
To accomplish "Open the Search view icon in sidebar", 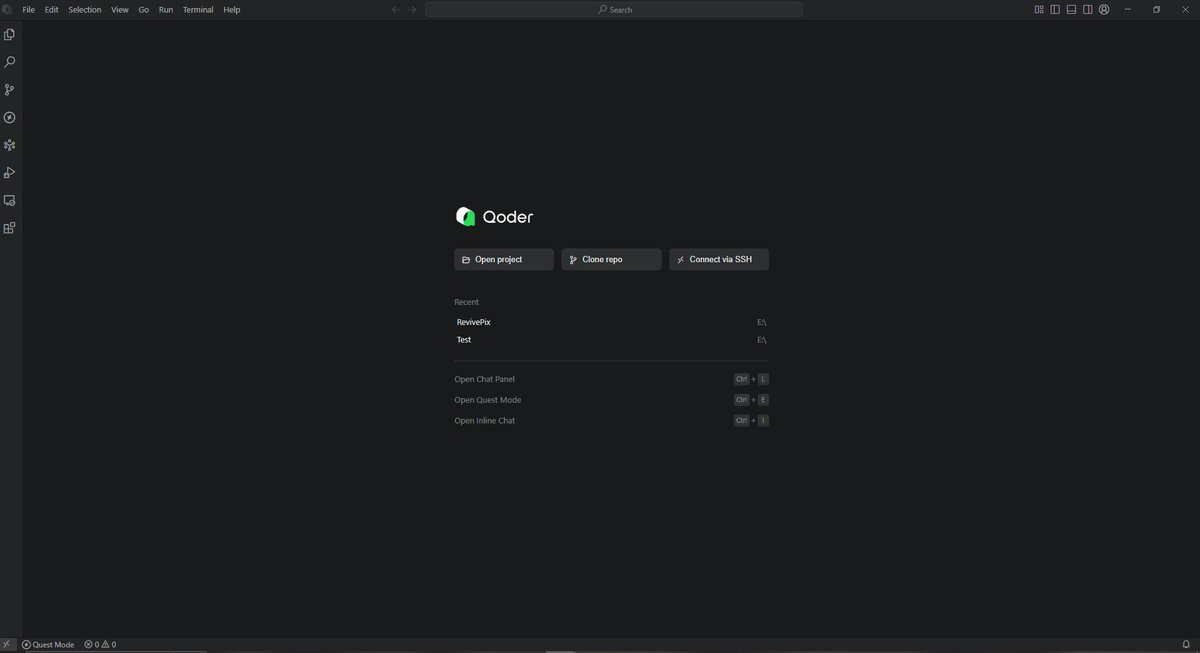I will tap(10, 62).
